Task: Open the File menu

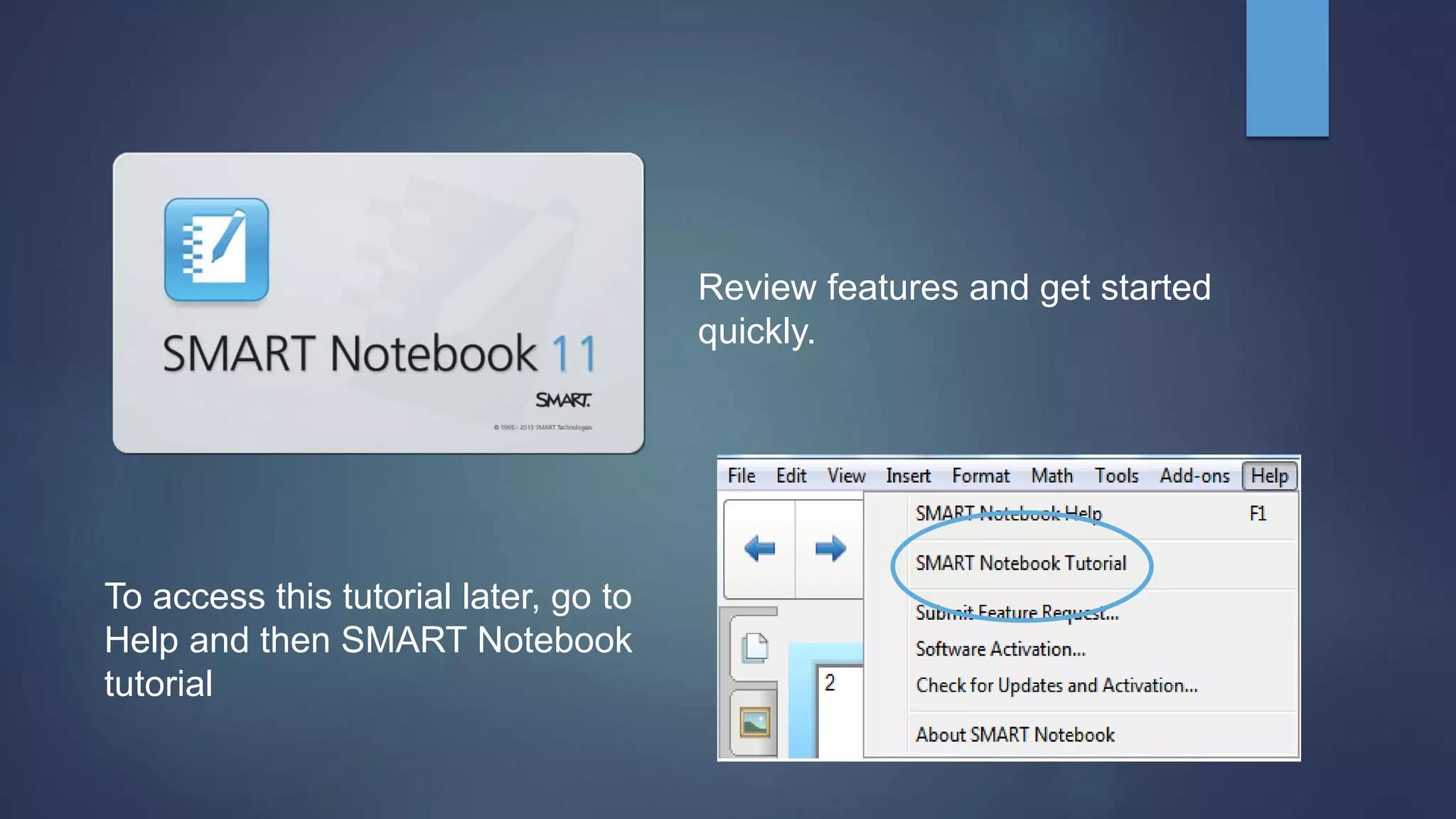Action: [741, 476]
